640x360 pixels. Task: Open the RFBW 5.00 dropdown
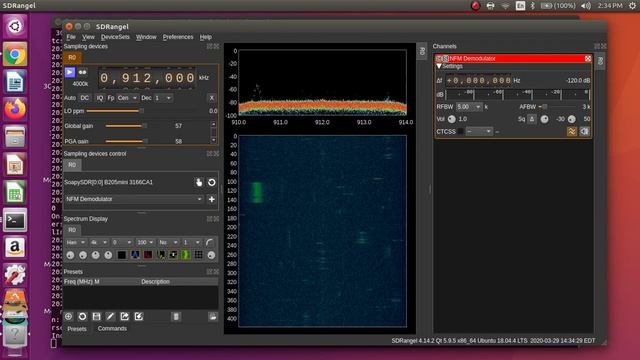click(469, 107)
